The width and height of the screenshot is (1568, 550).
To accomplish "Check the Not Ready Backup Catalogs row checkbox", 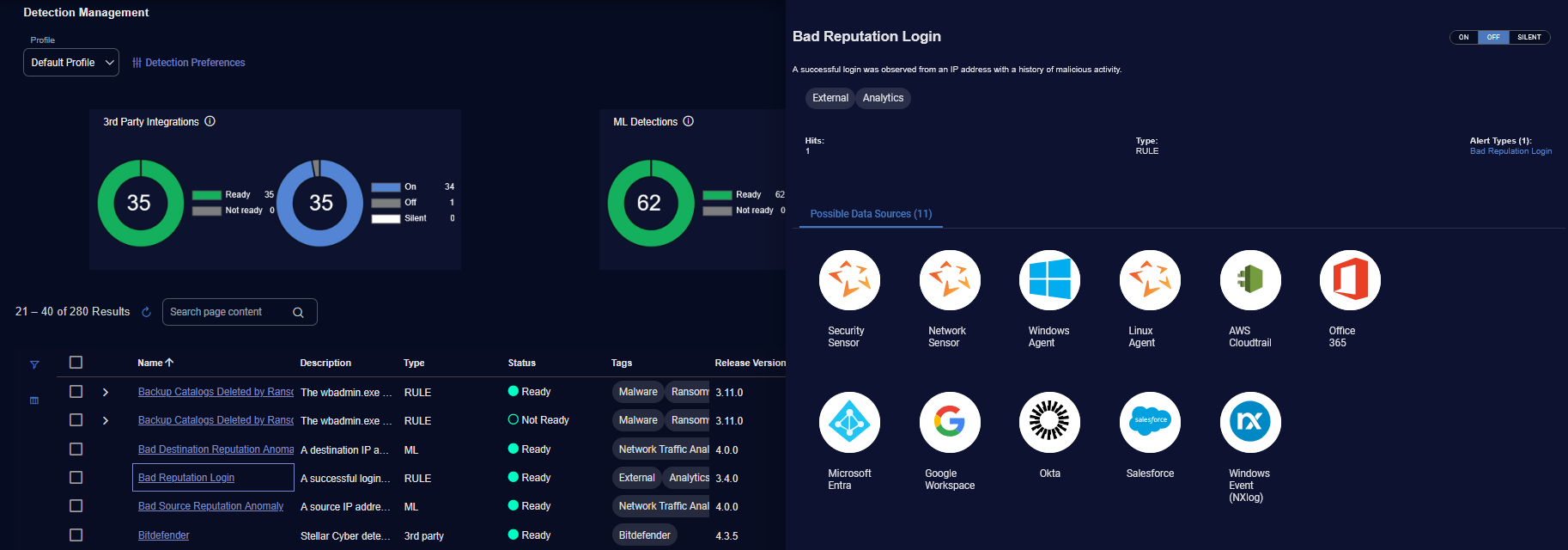I will point(76,420).
